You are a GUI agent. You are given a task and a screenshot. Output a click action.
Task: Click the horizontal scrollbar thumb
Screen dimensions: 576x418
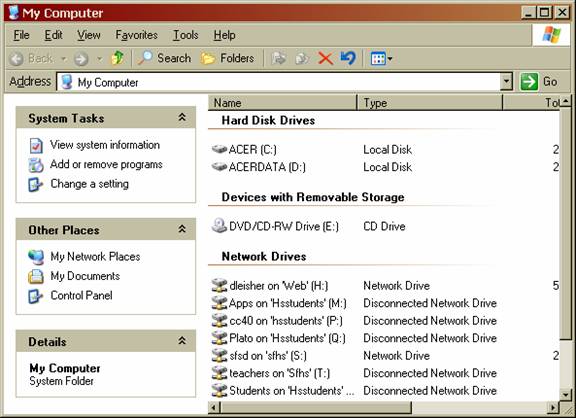tap(316, 407)
